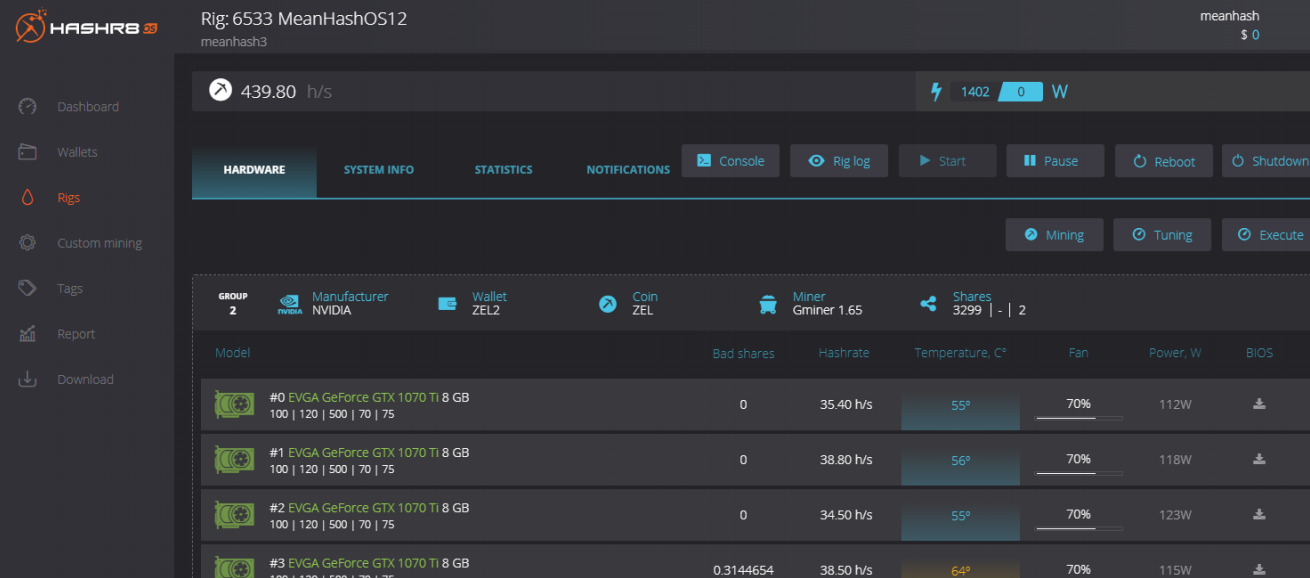Click the HASHR8 logo
Image resolution: width=1310 pixels, height=578 pixels.
coord(86,27)
